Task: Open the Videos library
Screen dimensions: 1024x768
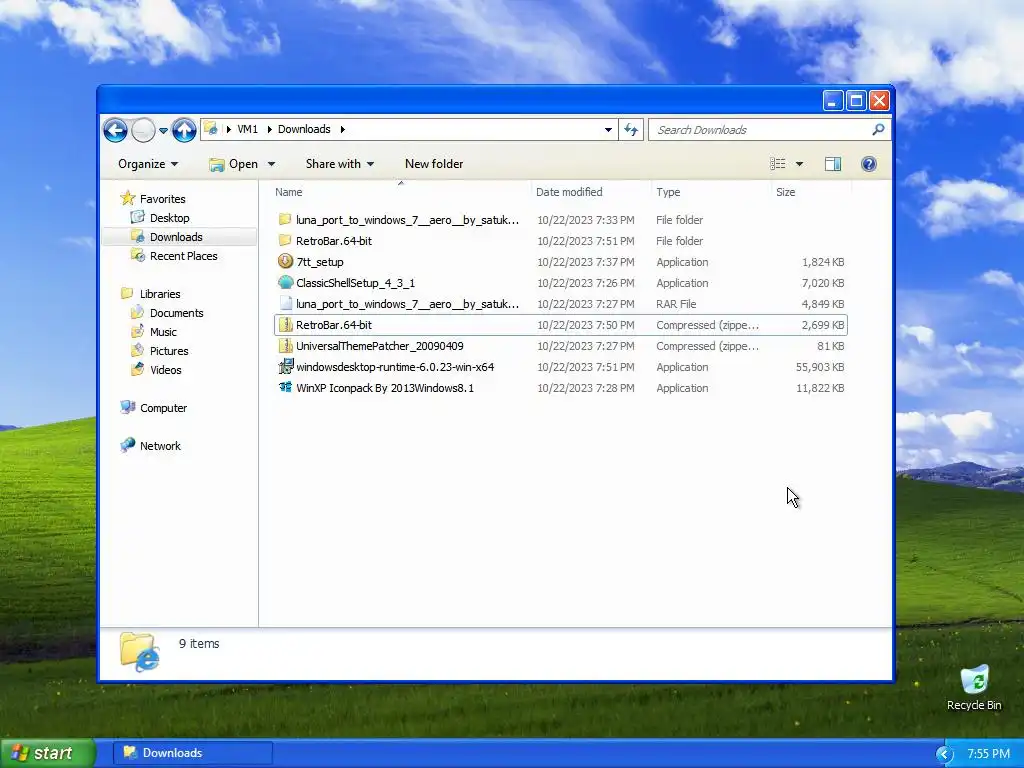Action: pos(166,370)
